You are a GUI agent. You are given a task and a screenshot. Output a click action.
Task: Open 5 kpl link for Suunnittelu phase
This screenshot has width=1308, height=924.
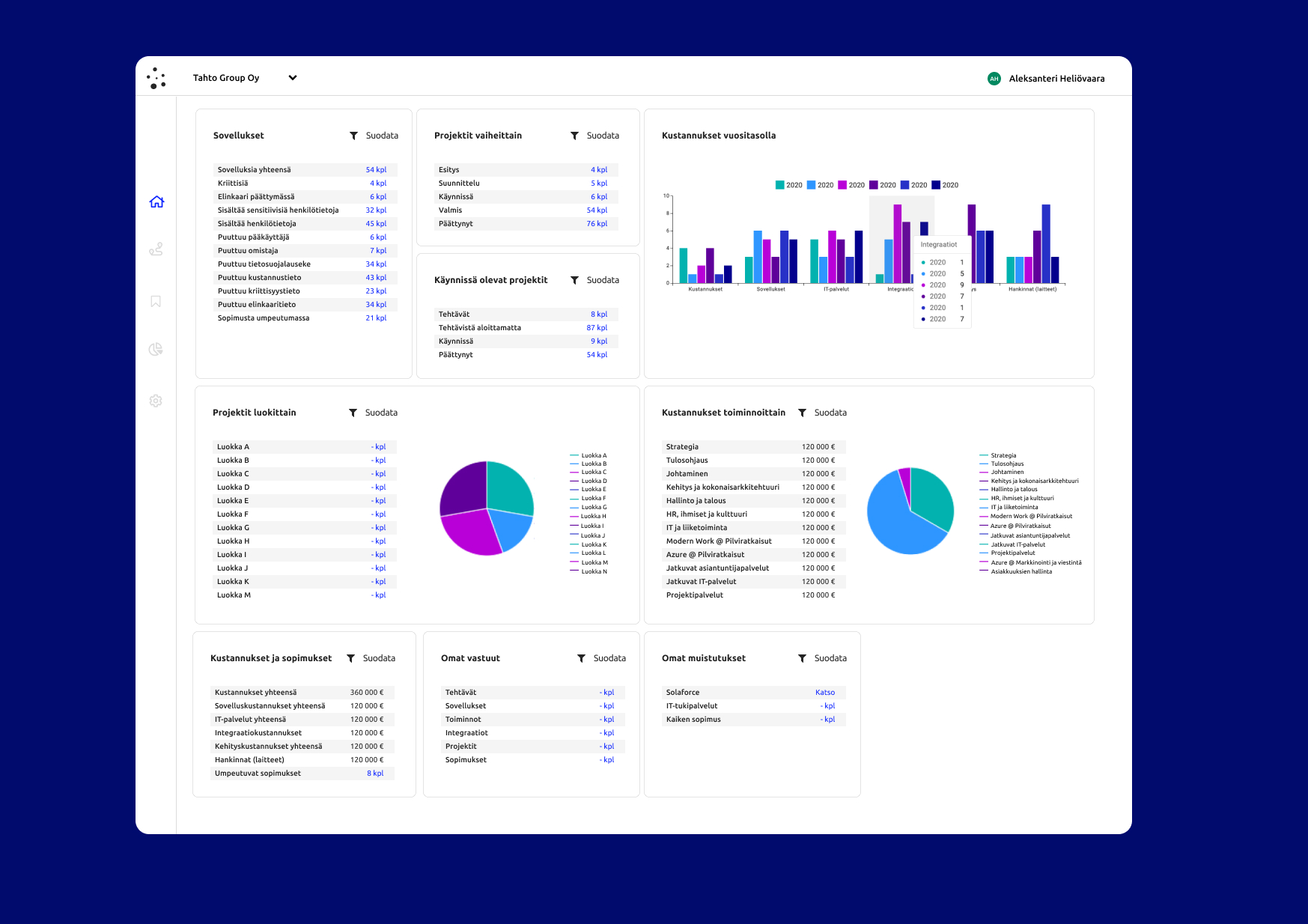pyautogui.click(x=599, y=183)
